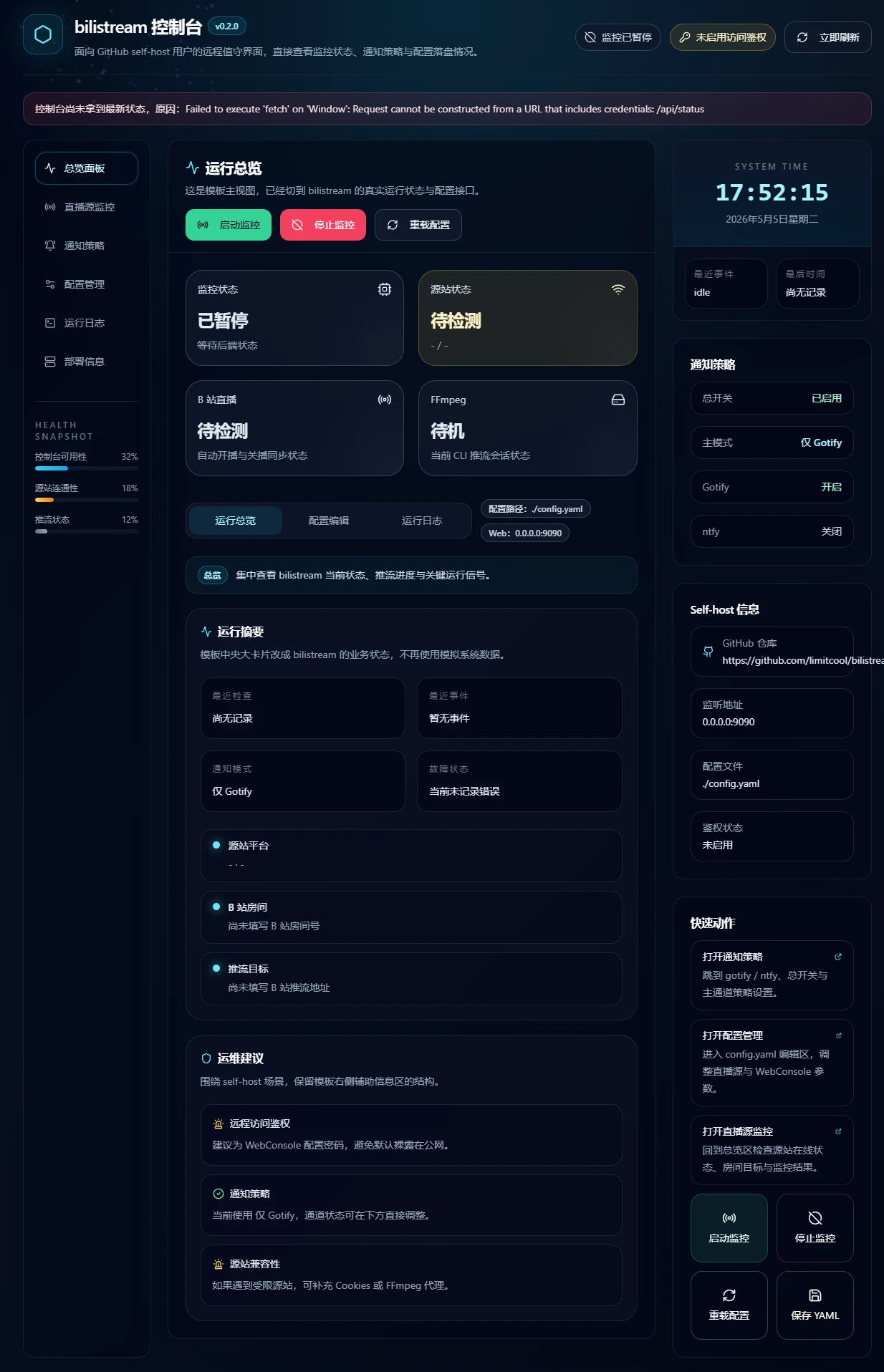The height and width of the screenshot is (1372, 884).
Task: Click the activity icon beside 运行摘要
Action: tap(206, 632)
